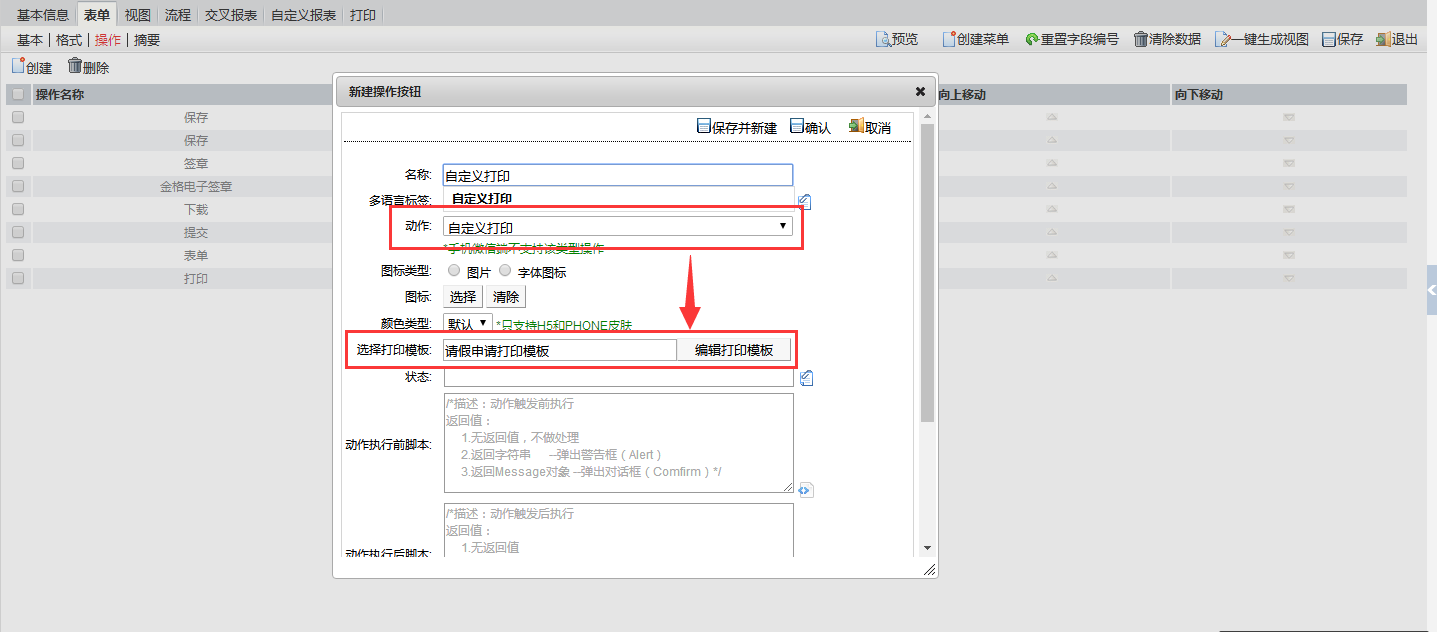Screen dimensions: 1437x632
Task: Click the icon beside 多语言标签 field
Action: point(805,201)
